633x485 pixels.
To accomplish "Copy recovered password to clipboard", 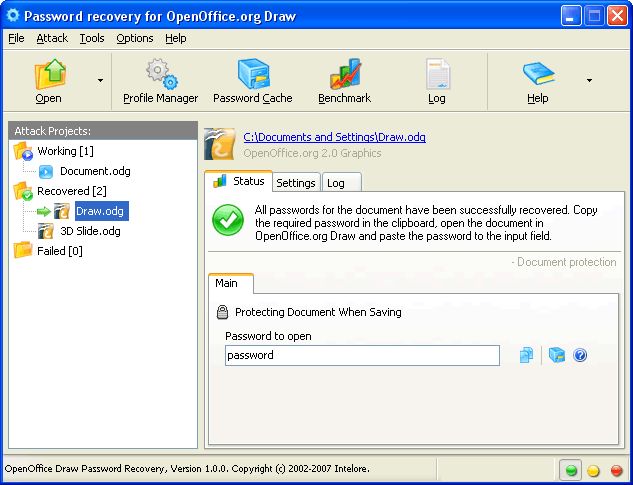I will pyautogui.click(x=526, y=355).
